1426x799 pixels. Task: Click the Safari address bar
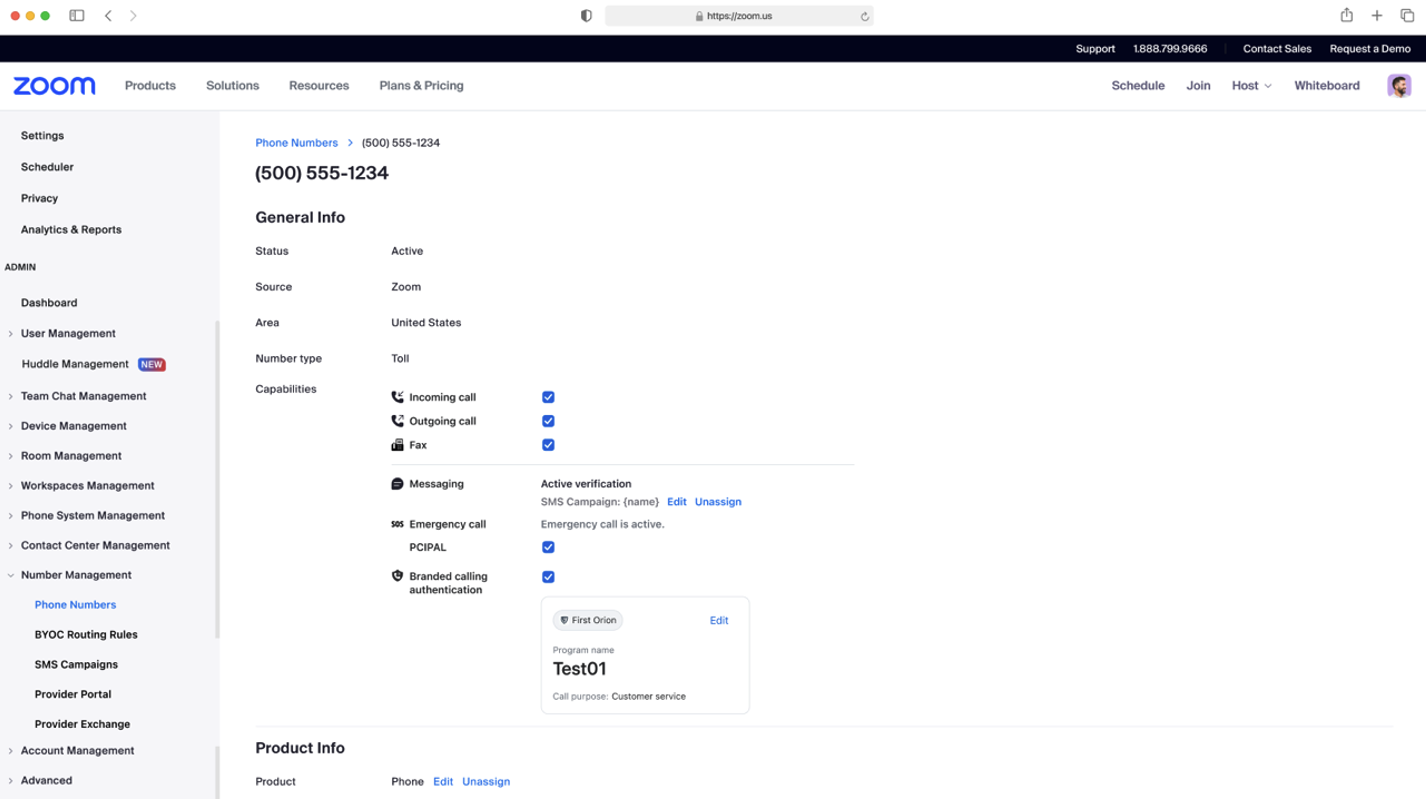(739, 16)
